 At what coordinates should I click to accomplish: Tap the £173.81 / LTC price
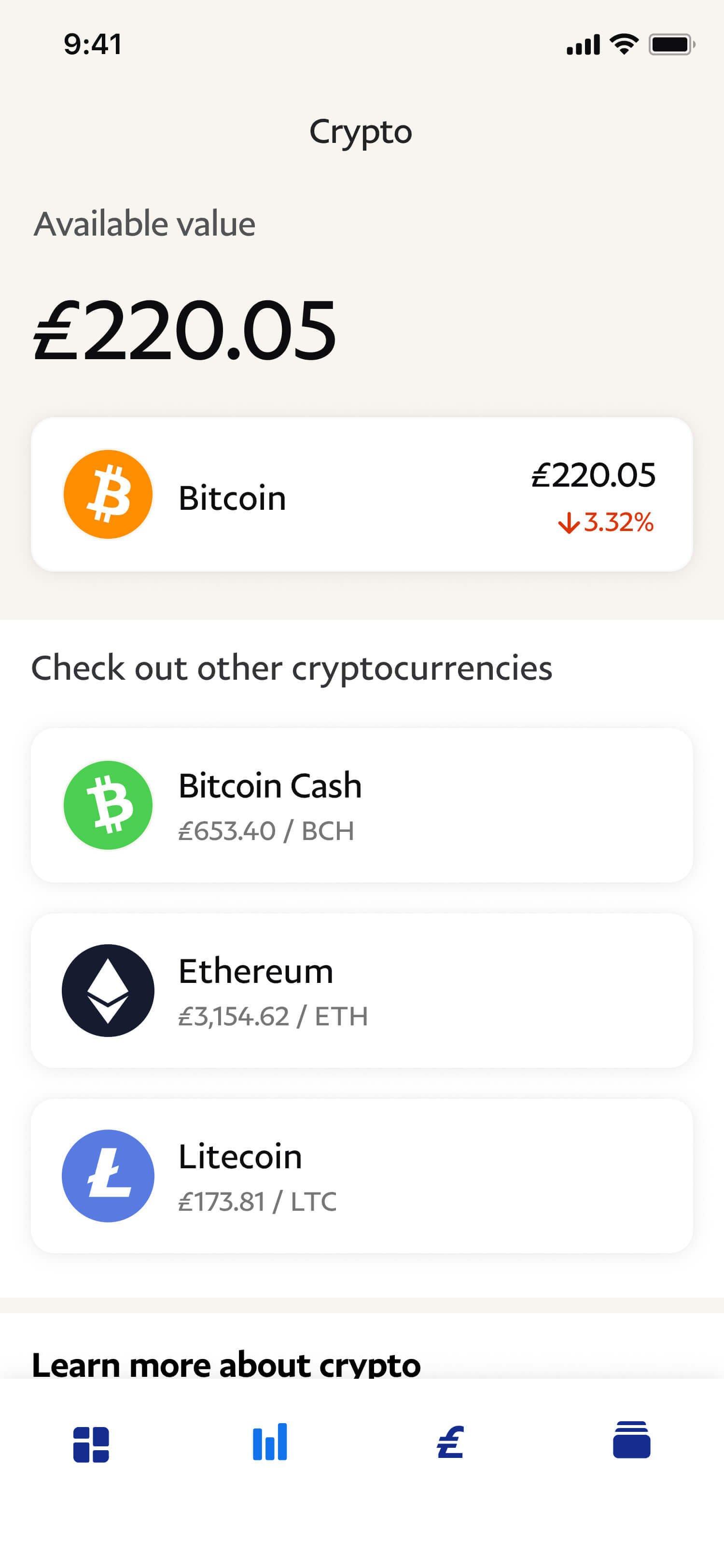coord(257,1202)
